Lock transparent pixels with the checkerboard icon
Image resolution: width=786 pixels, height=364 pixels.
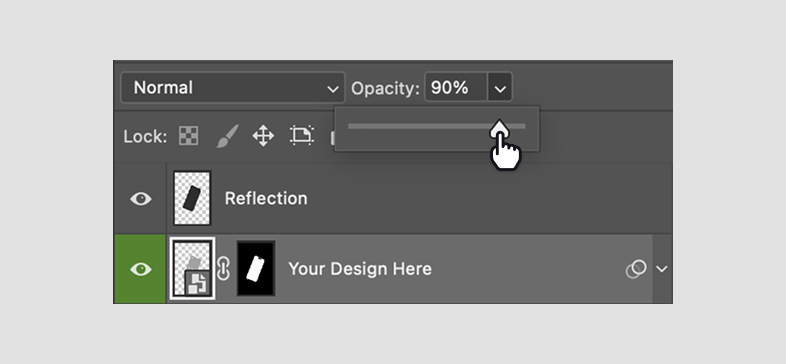(x=188, y=136)
